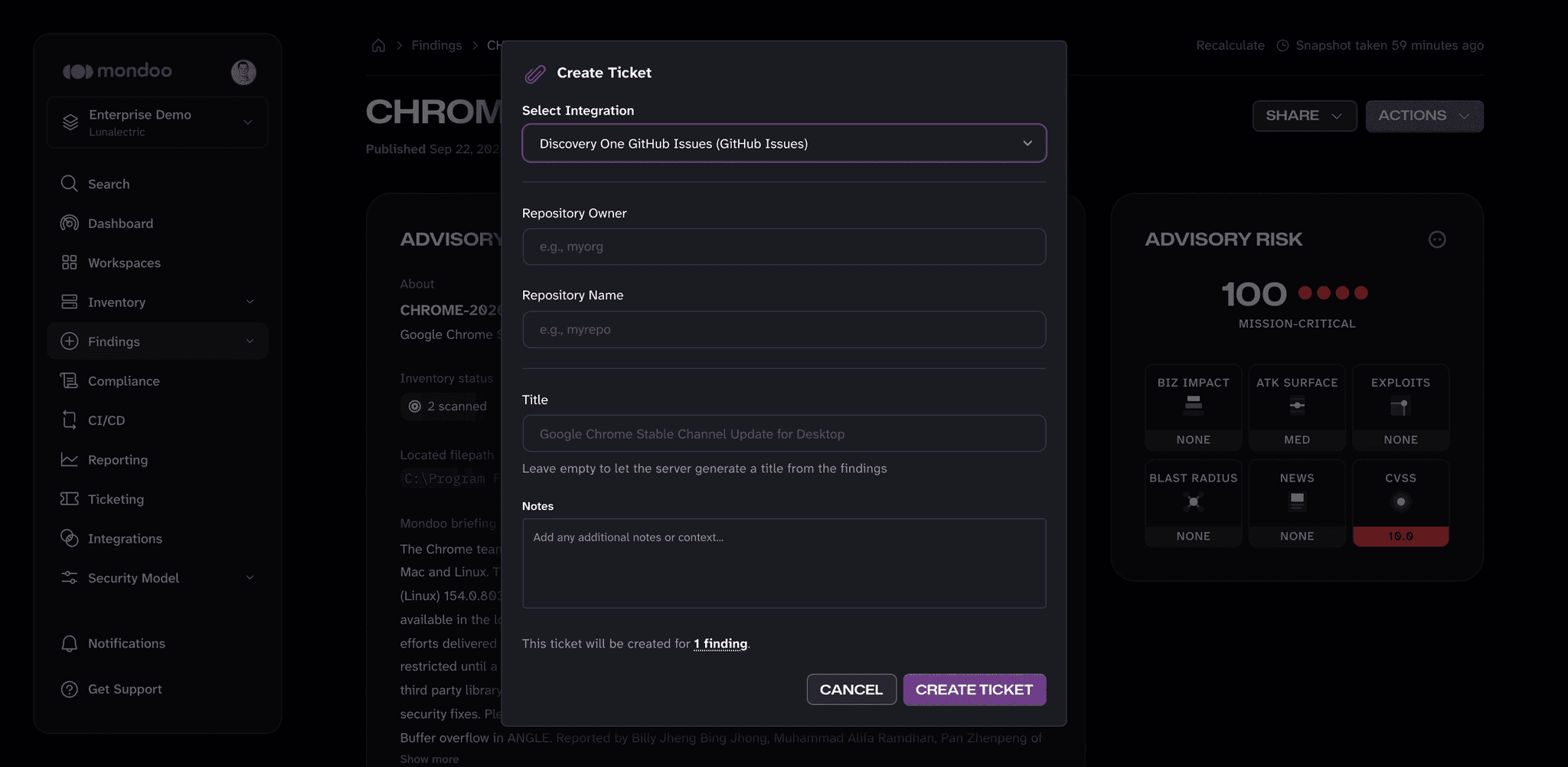Click the Notifications bell icon
1568x767 pixels.
tap(70, 643)
